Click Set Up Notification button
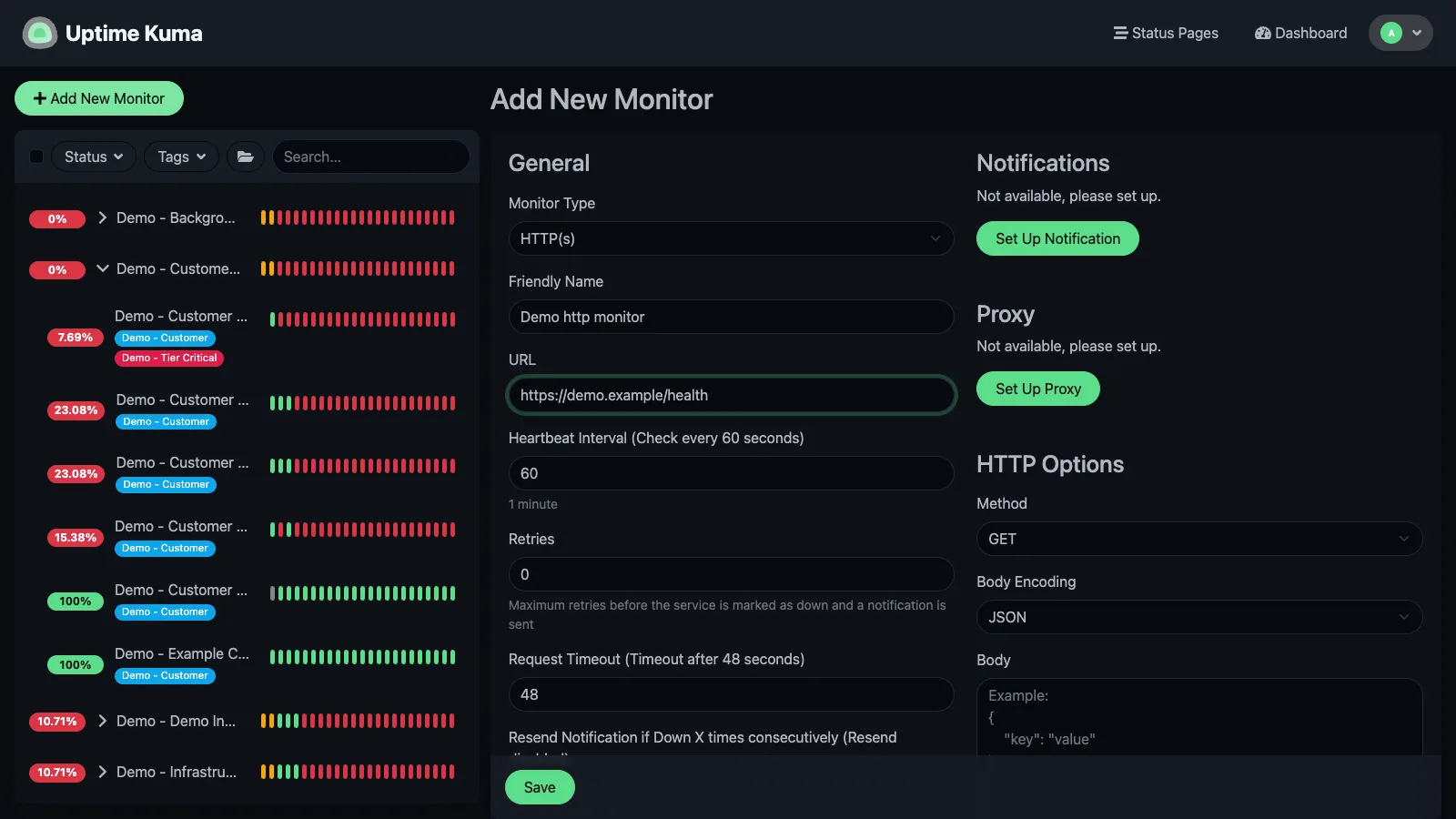Screen dimensions: 1456x819 (1057, 238)
